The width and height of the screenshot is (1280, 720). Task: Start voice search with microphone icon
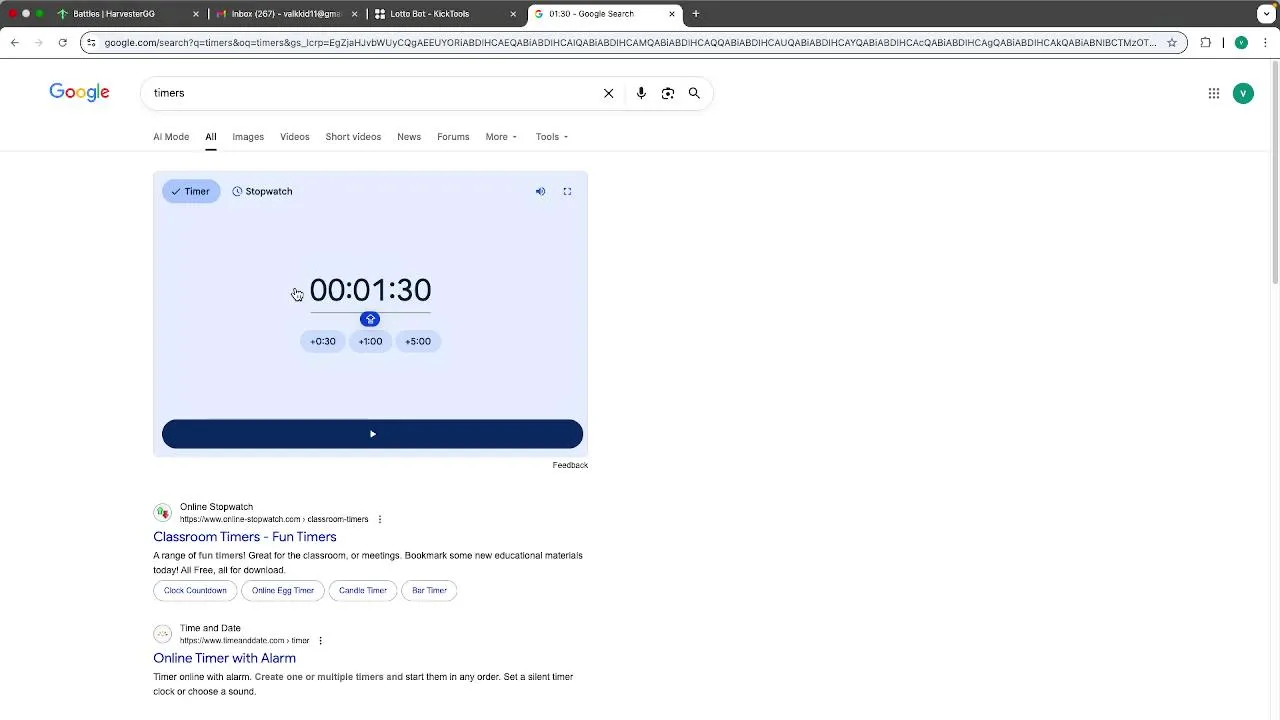tap(641, 93)
